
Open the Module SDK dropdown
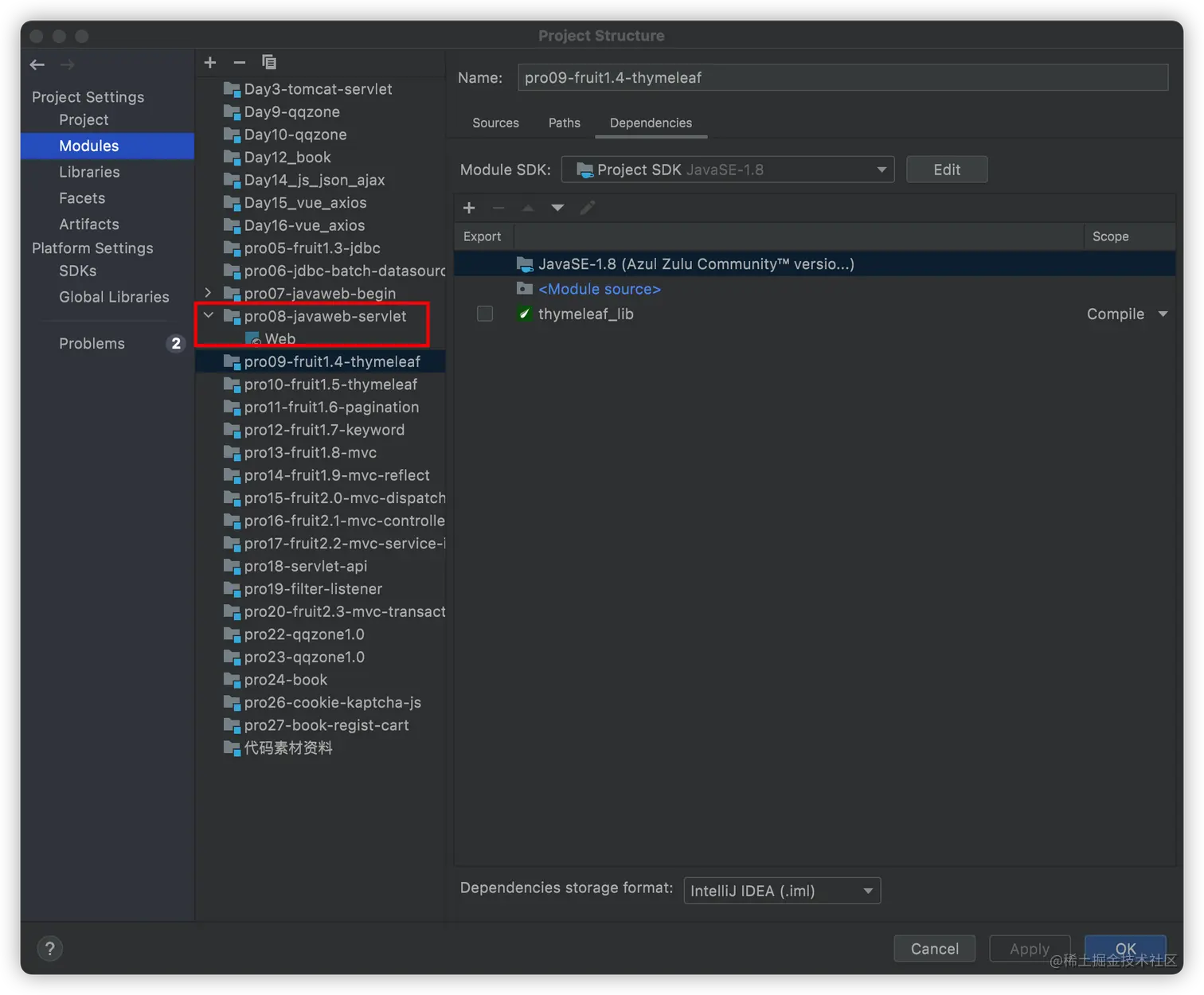[728, 170]
